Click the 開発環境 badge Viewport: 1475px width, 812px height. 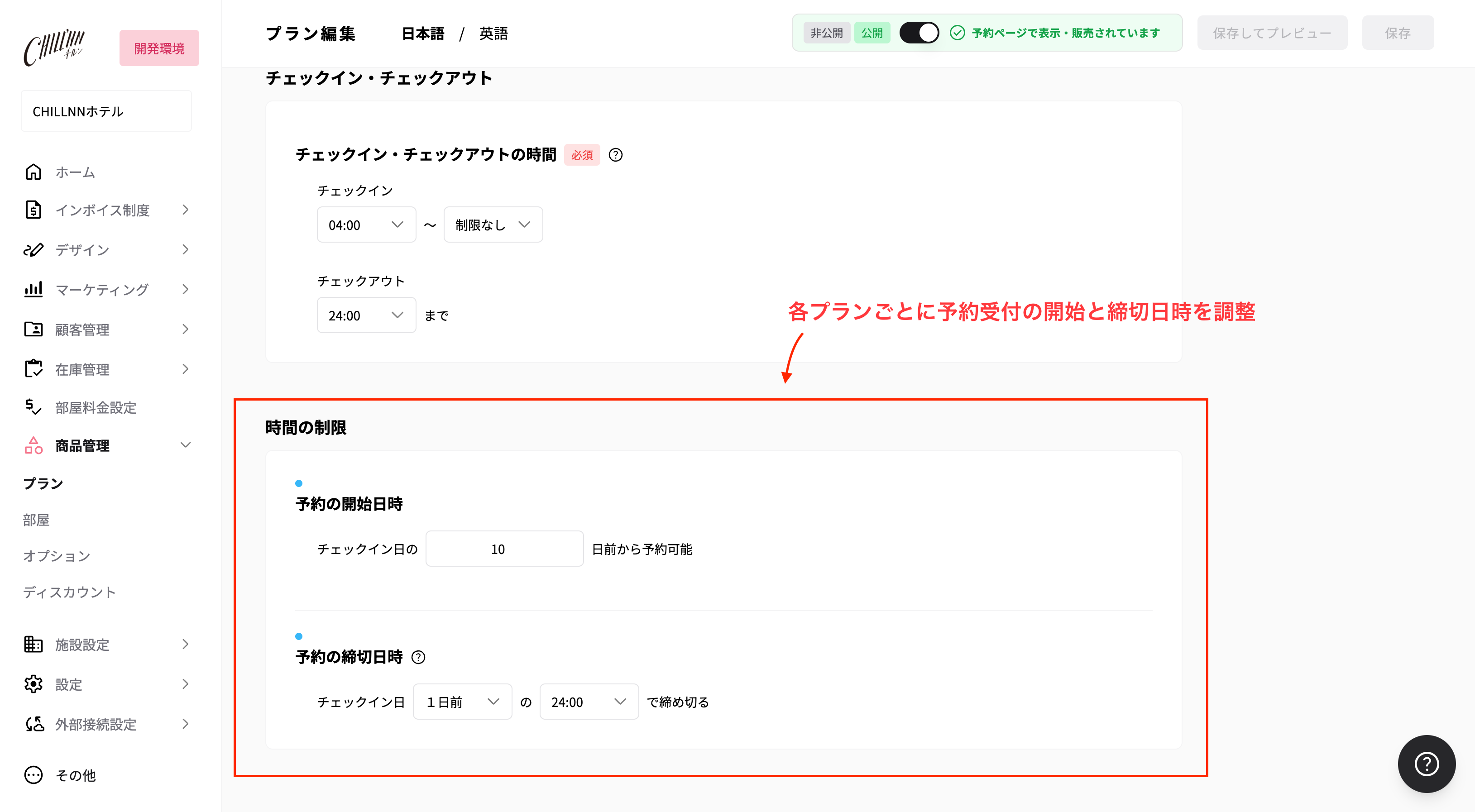coord(159,48)
